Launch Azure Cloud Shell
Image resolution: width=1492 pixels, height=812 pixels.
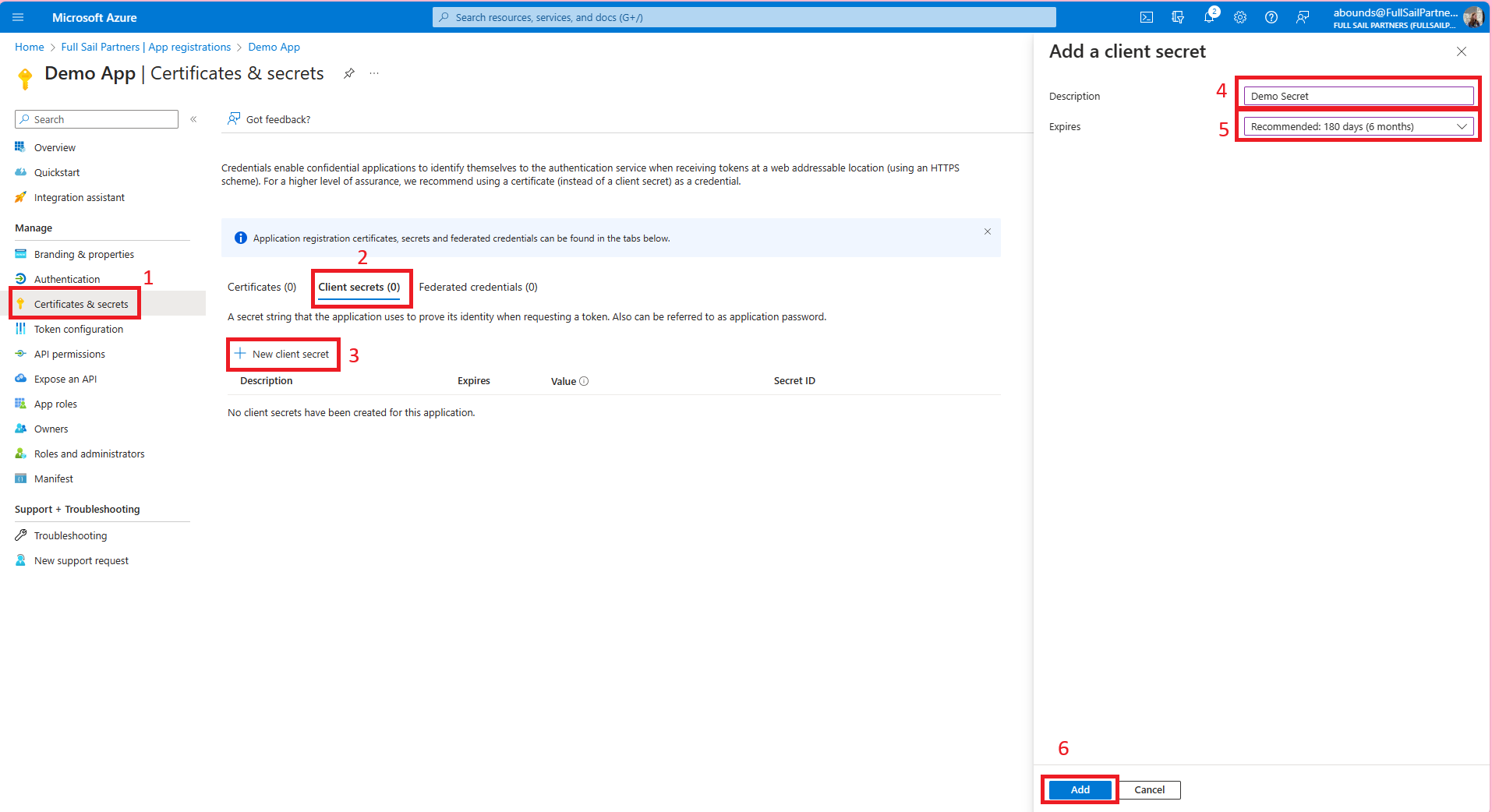[1146, 17]
